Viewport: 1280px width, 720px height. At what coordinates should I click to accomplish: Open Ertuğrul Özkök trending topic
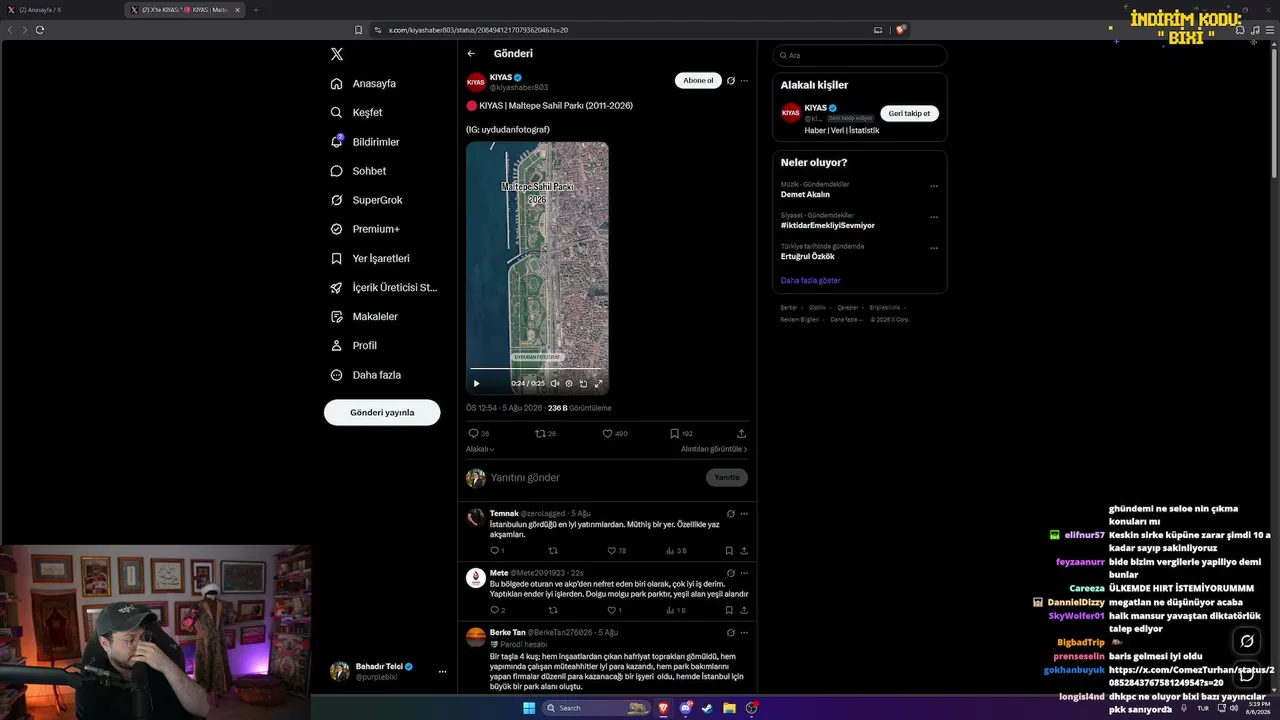click(808, 256)
